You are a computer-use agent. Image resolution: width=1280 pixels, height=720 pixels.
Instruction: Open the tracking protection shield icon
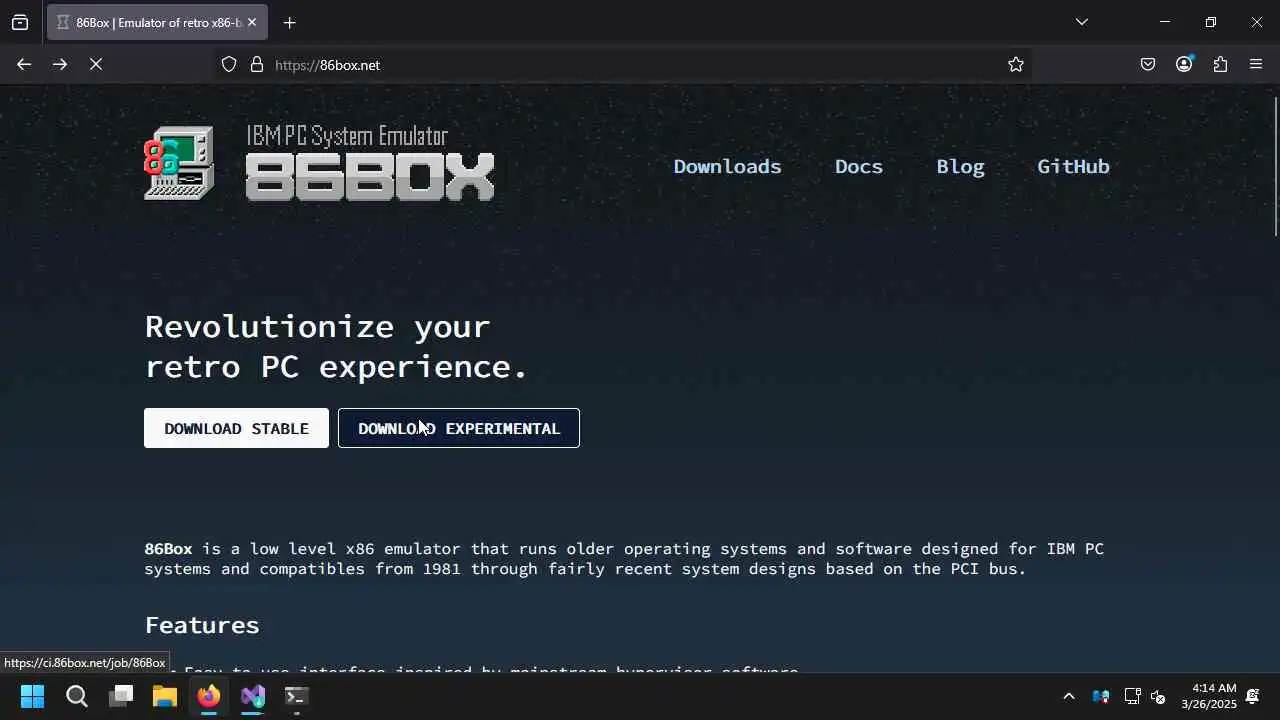pyautogui.click(x=229, y=64)
